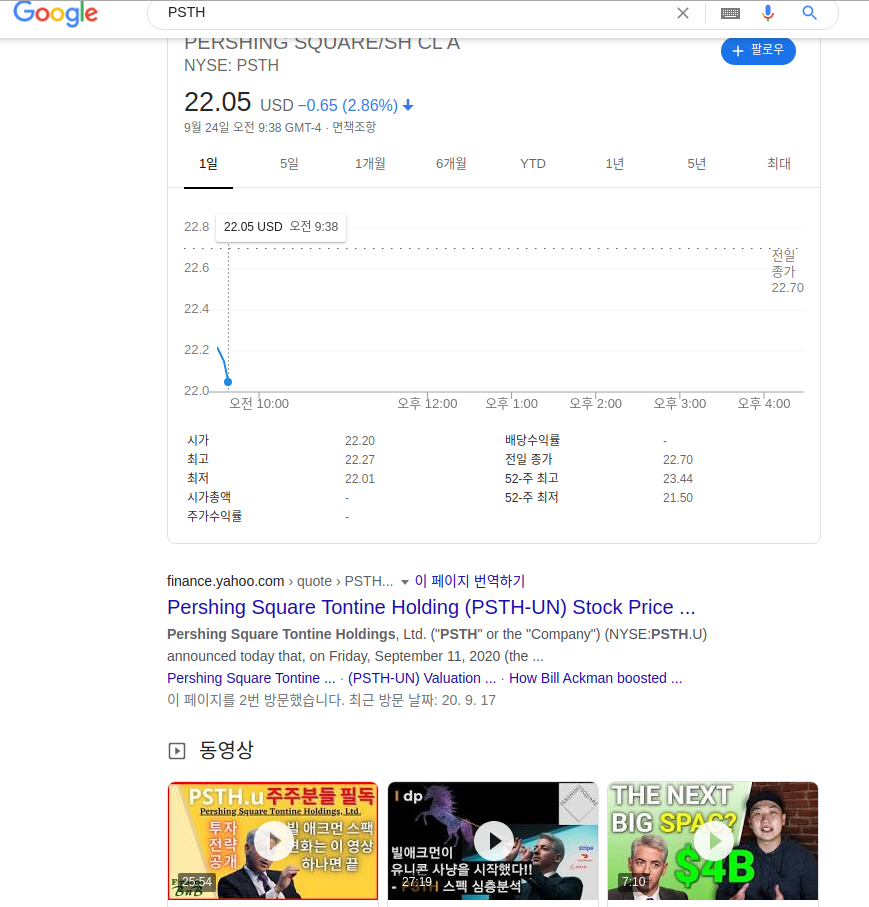Select the 1일 chart tab
Viewport: 869px width, 907px height.
click(208, 164)
